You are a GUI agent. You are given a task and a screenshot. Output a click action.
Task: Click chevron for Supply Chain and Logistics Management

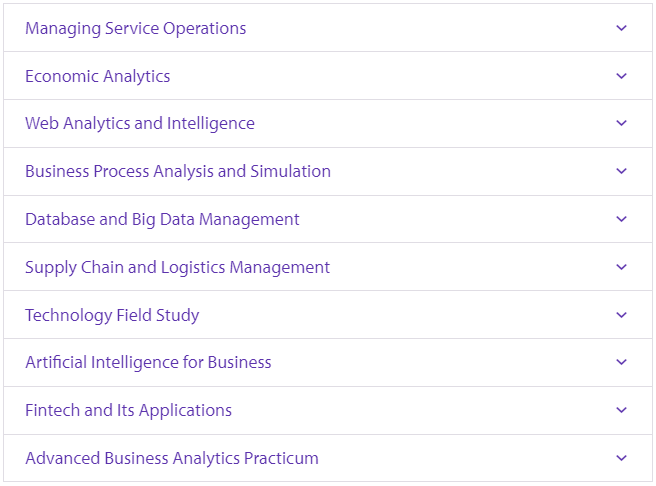point(622,267)
